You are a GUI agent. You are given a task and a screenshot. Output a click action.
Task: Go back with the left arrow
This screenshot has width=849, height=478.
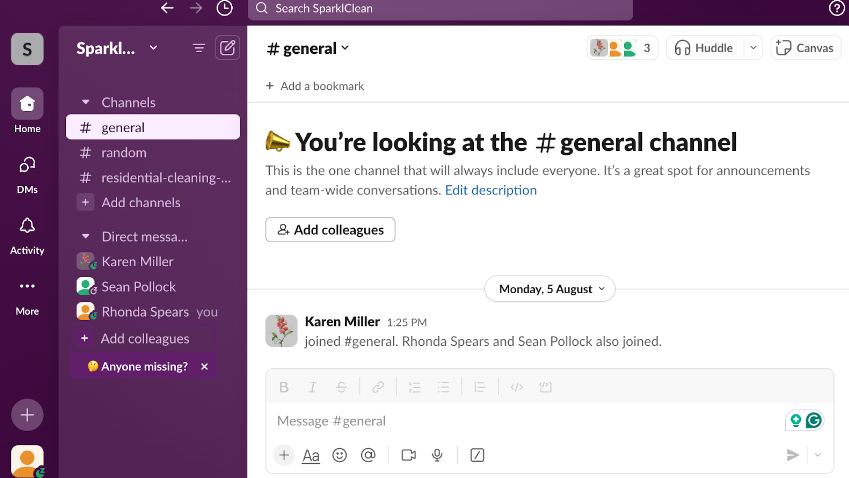167,8
